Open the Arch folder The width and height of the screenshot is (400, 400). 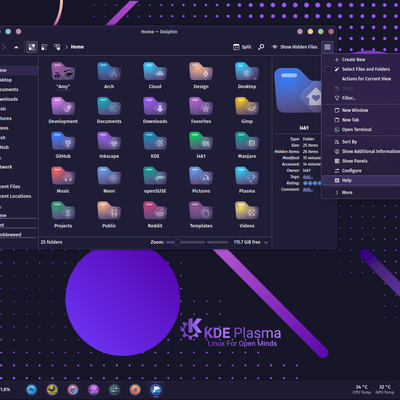[x=109, y=76]
